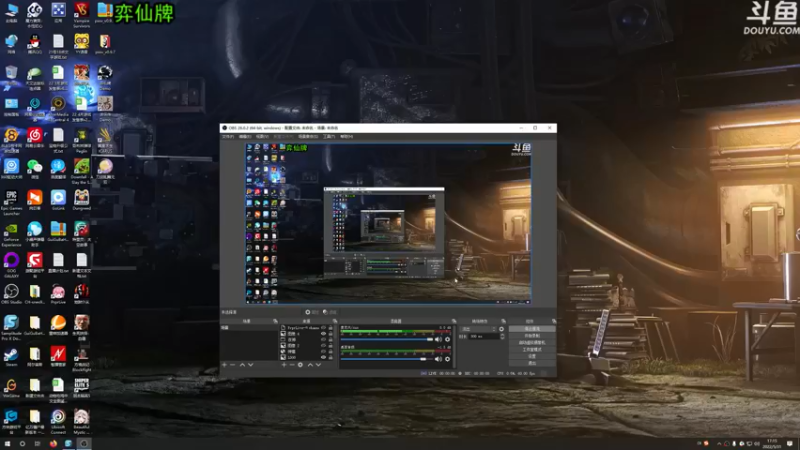Toggle visibility of PrprLive source

click(323, 328)
